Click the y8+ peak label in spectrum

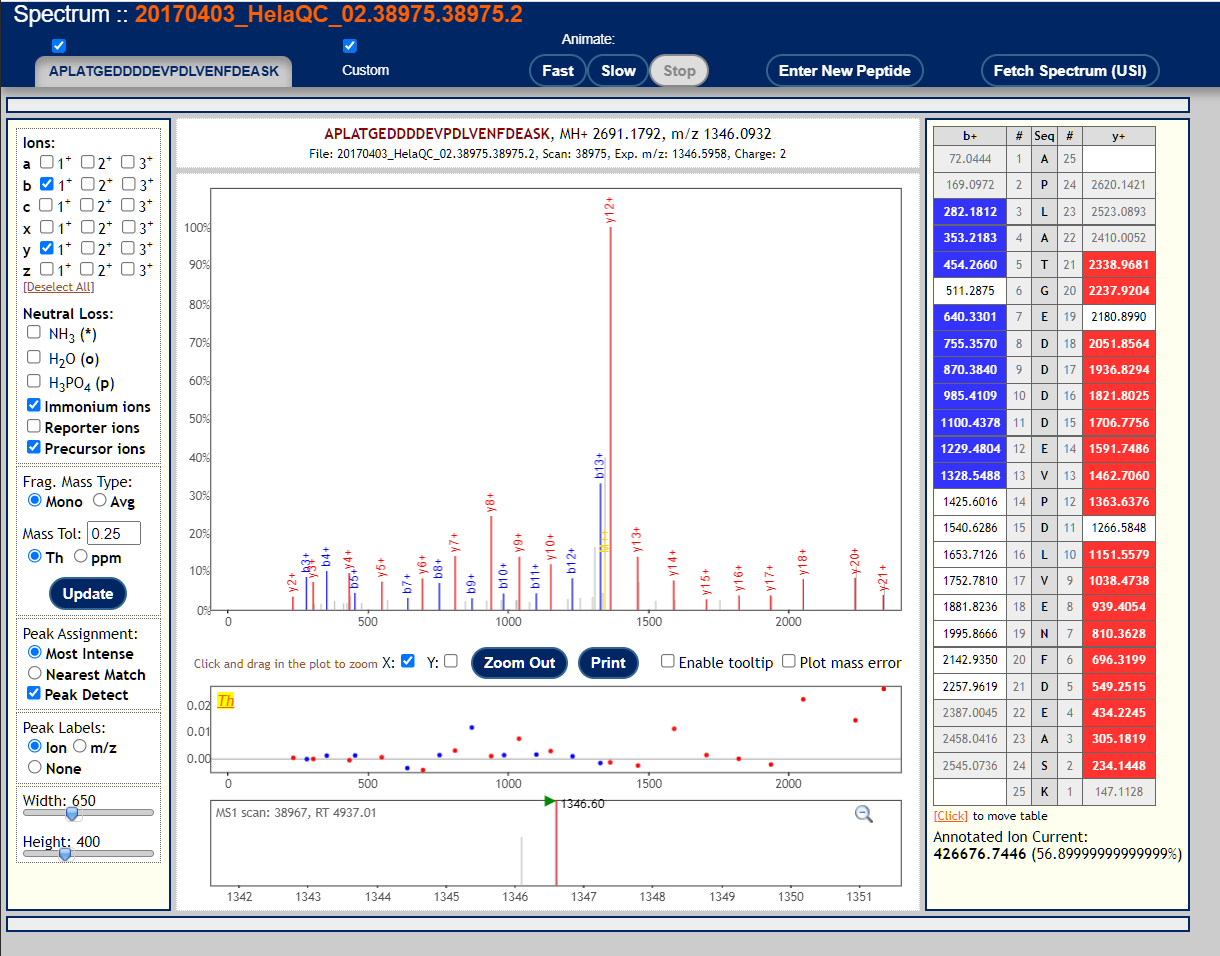[491, 502]
